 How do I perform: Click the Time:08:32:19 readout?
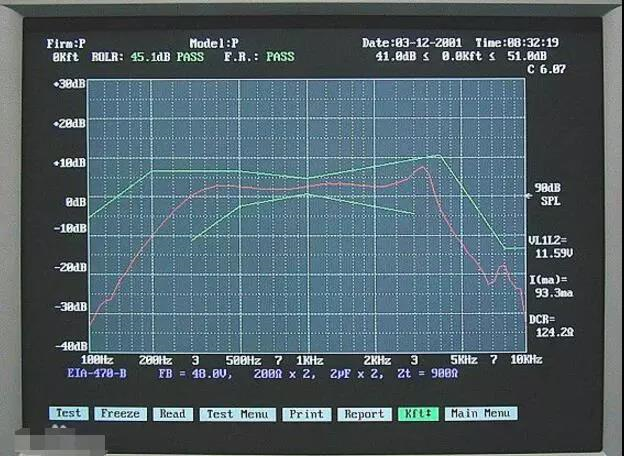[517, 43]
